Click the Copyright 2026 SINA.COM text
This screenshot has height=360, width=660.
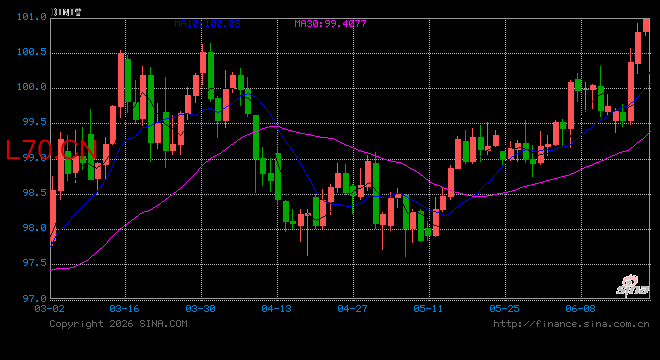tap(118, 324)
